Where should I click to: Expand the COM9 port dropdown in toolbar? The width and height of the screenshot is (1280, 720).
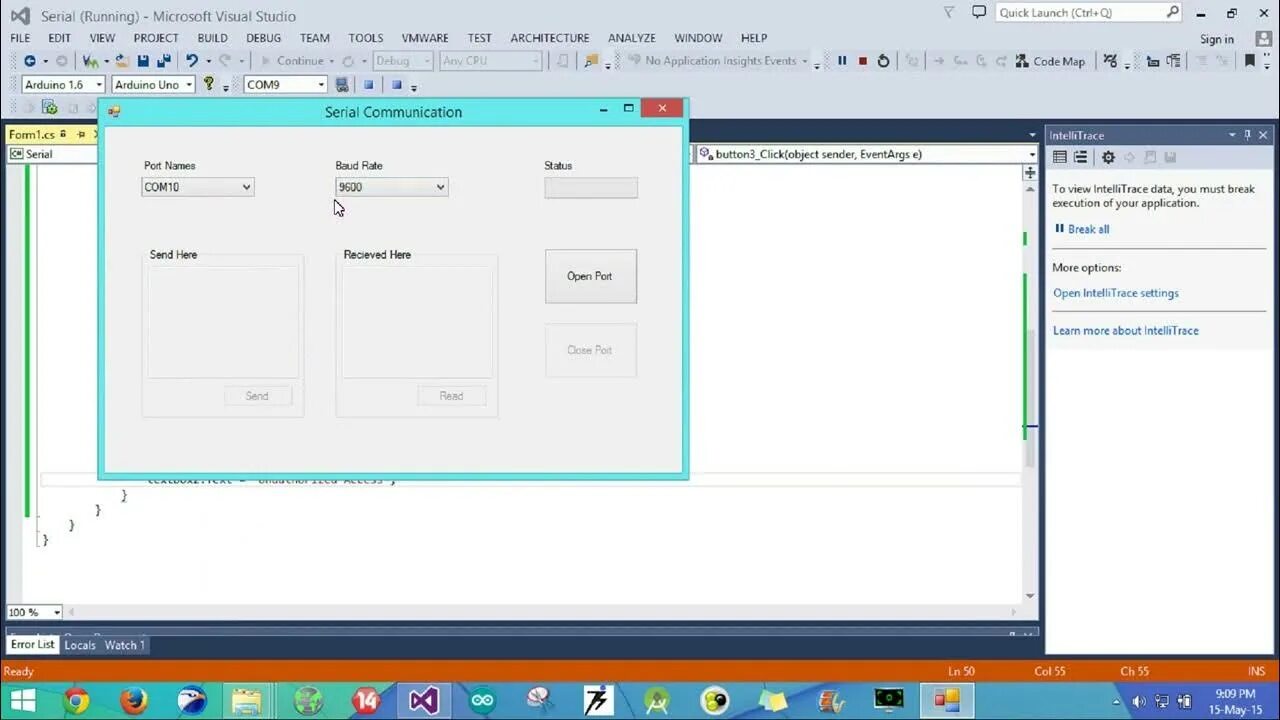[321, 85]
